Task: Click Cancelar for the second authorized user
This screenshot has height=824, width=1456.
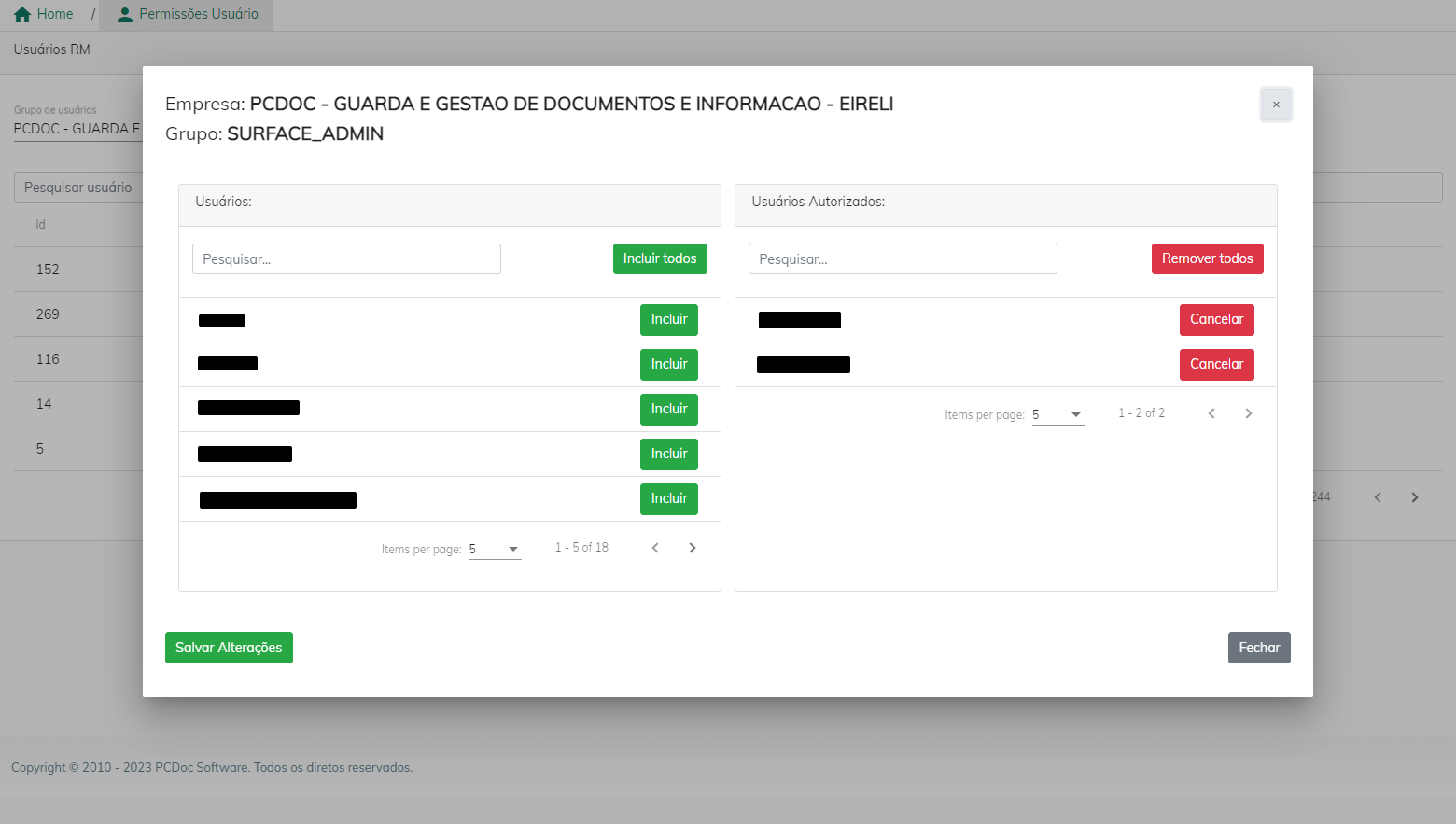Action: (x=1216, y=364)
